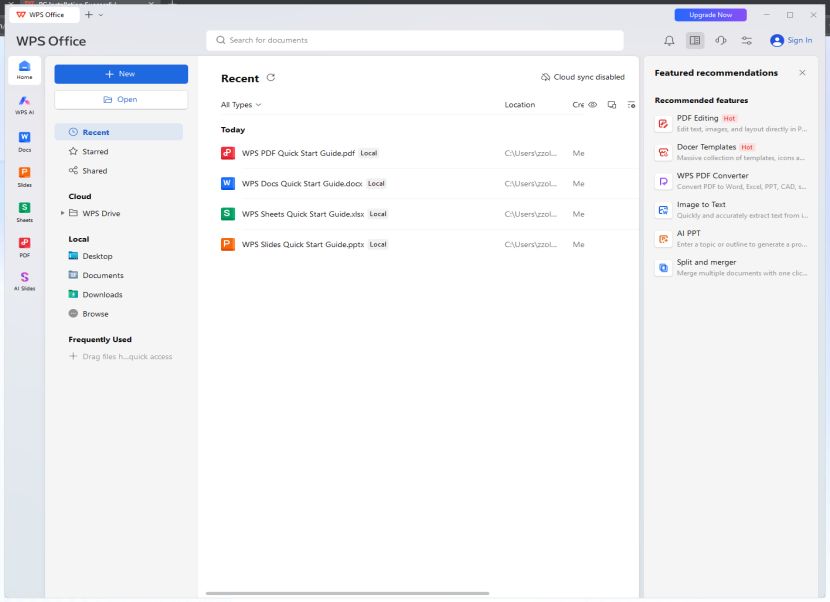Open the Downloads local folder
Image resolution: width=830 pixels, height=602 pixels.
pyautogui.click(x=102, y=294)
